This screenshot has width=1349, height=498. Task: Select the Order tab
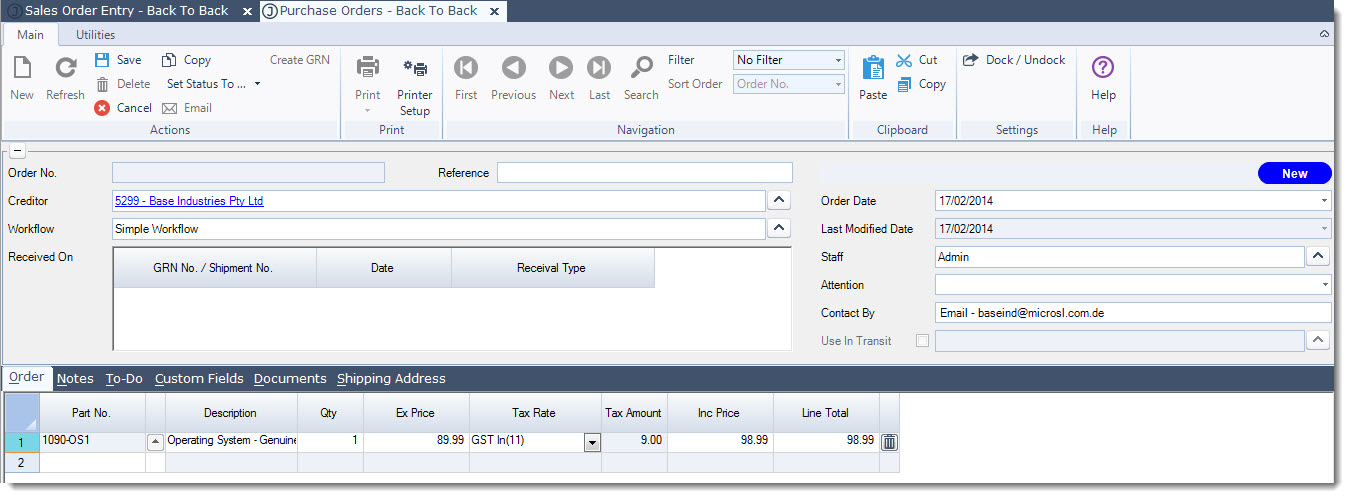pos(27,378)
